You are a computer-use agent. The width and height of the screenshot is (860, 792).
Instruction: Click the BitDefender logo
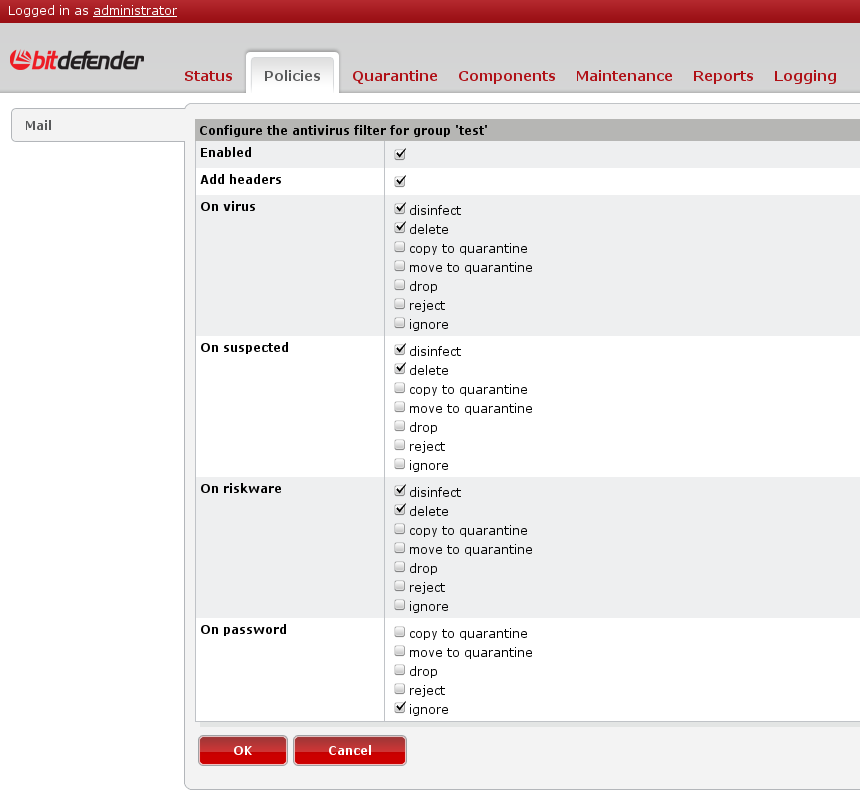77,61
